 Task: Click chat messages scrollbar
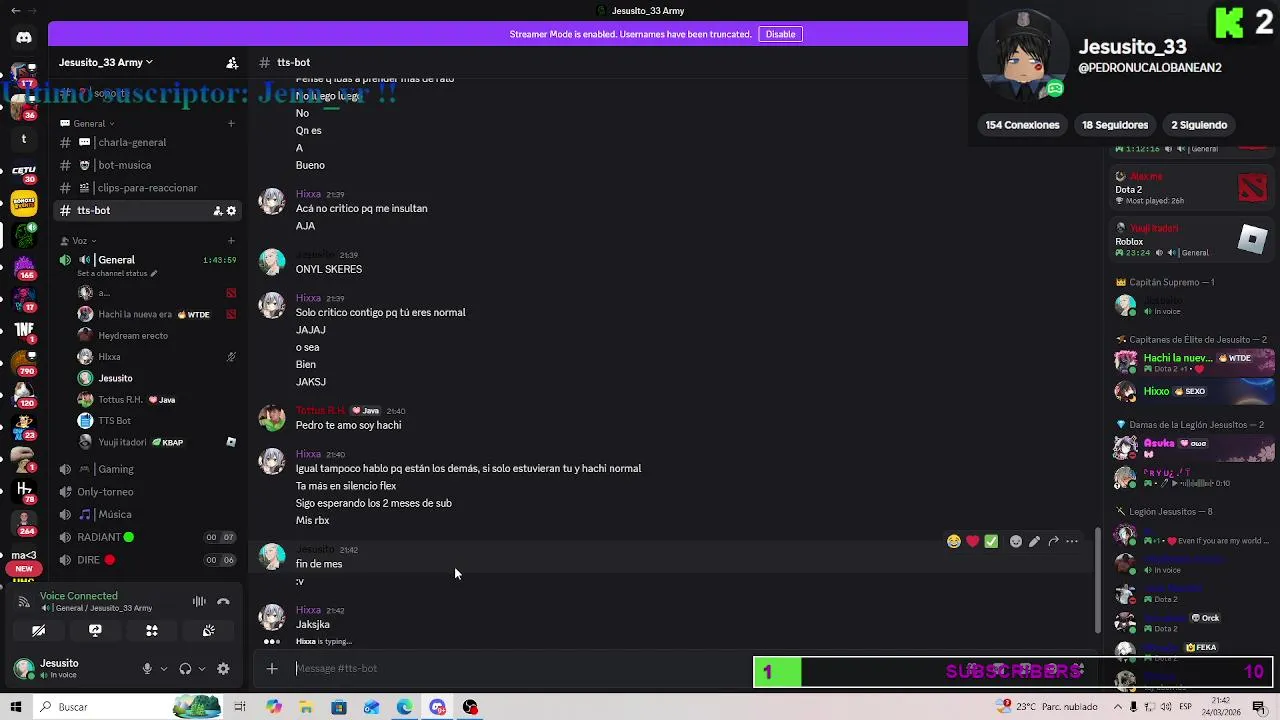point(1097,580)
